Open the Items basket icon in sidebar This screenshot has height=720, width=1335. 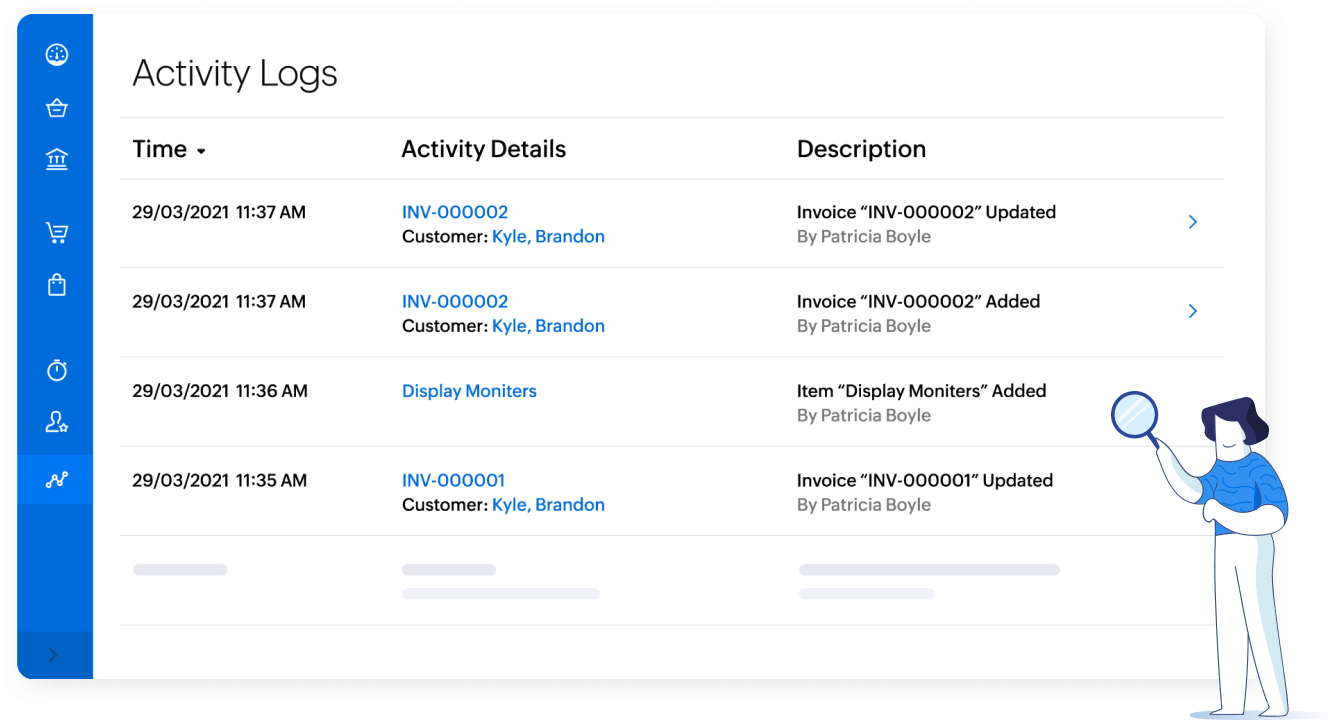coord(57,108)
